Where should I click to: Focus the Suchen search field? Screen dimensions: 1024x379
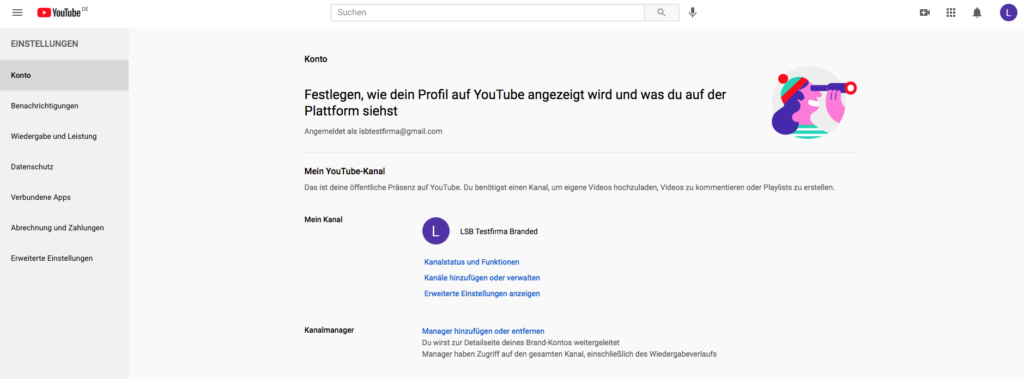[488, 12]
